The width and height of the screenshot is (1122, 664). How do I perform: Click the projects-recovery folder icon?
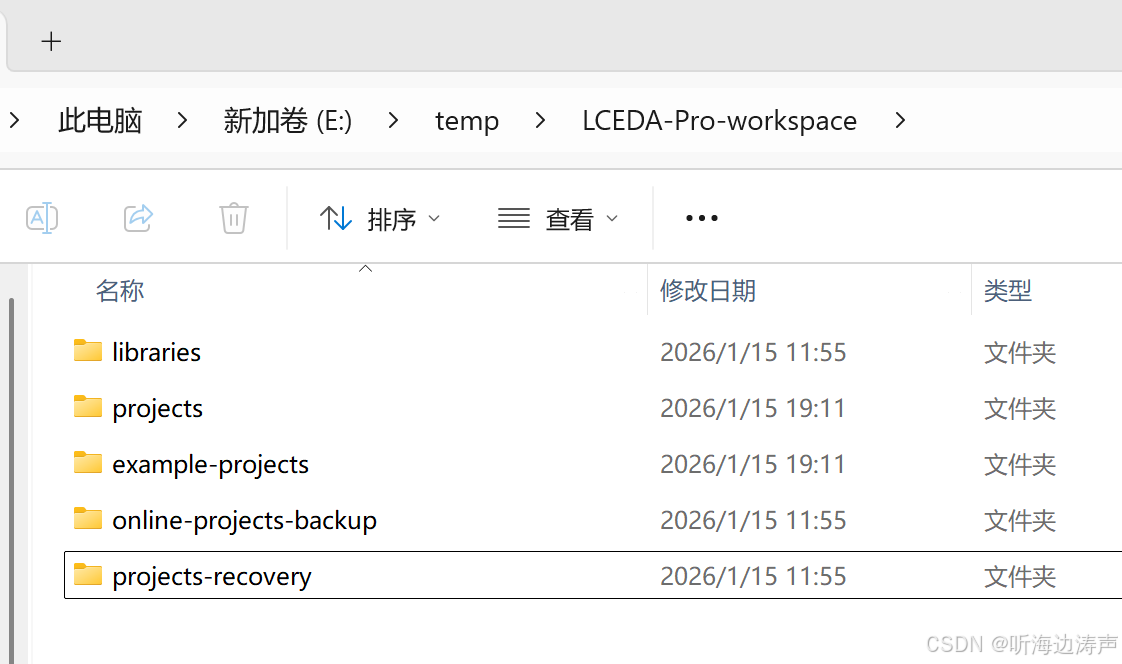pos(88,575)
